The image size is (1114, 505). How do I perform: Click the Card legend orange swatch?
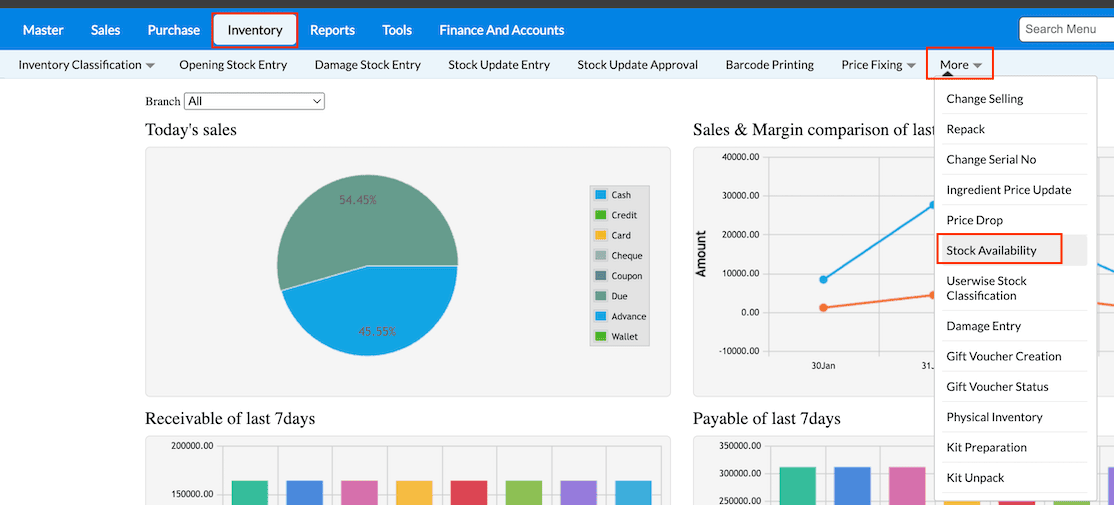[x=600, y=236]
